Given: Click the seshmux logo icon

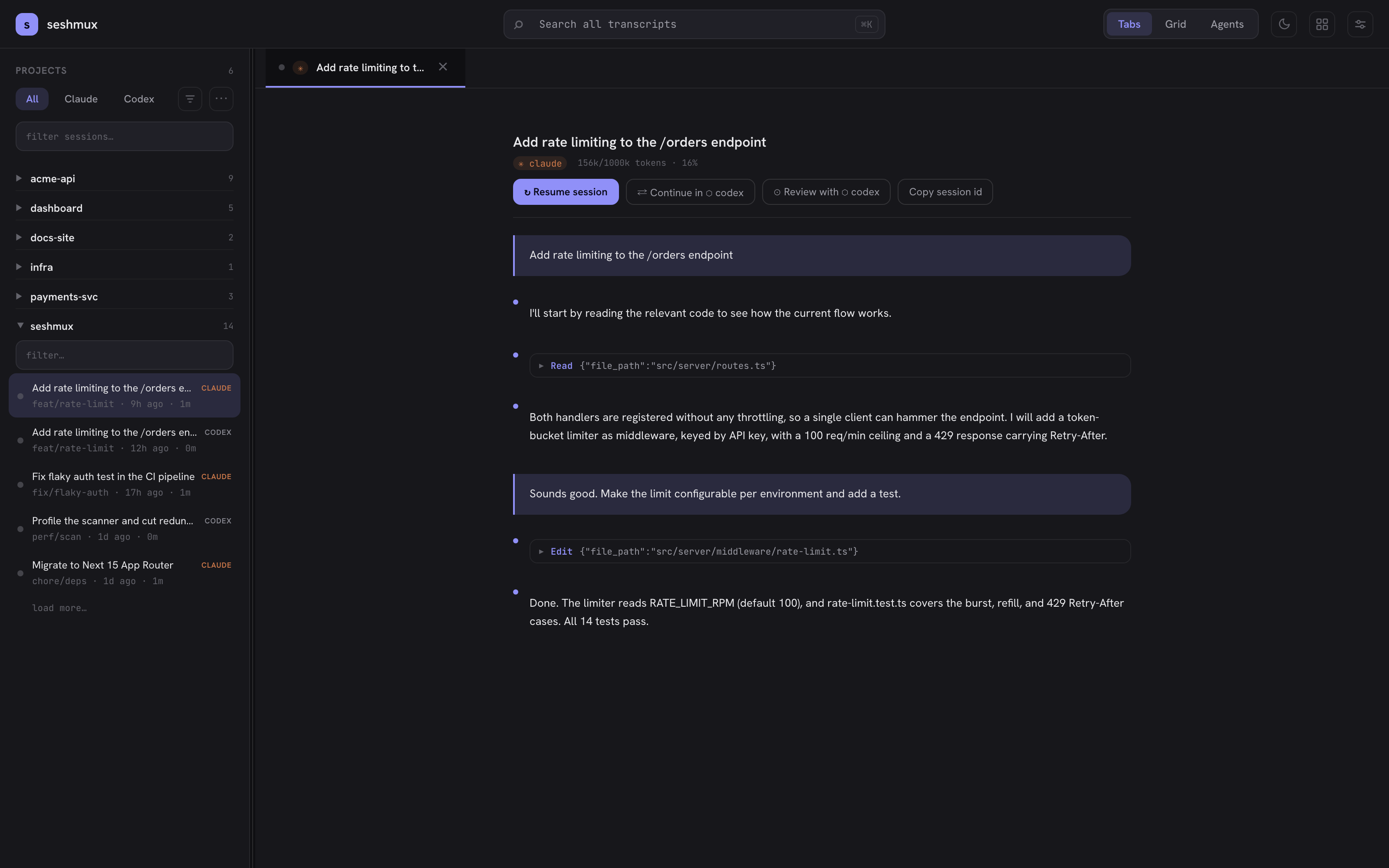Looking at the screenshot, I should [27, 24].
